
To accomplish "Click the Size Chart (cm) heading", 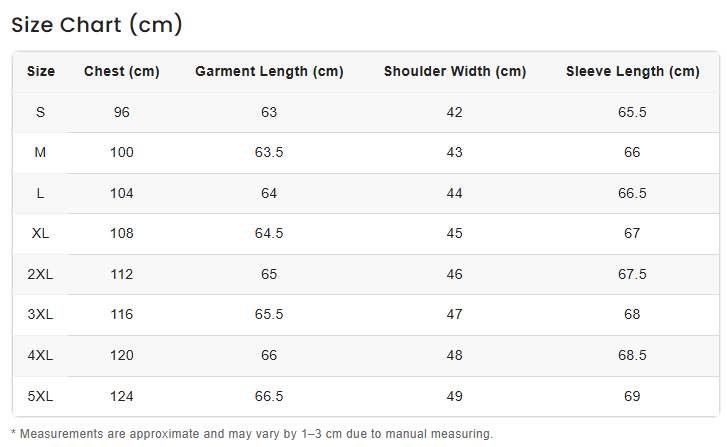I will pyautogui.click(x=97, y=25).
